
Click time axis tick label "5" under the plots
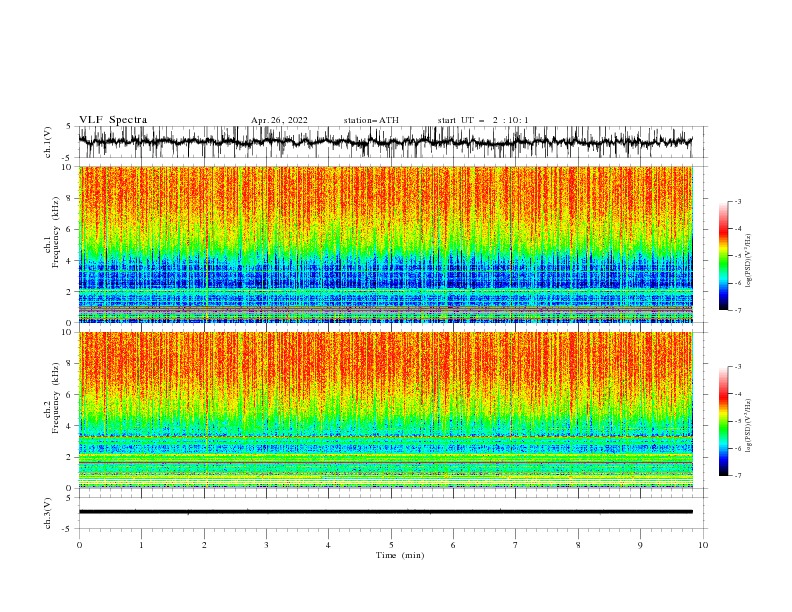point(391,545)
